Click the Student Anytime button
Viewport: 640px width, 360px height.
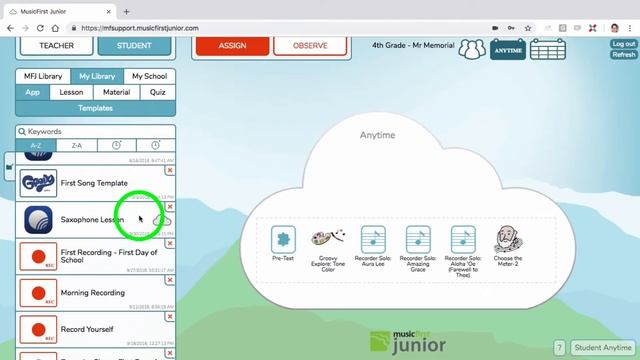point(603,348)
